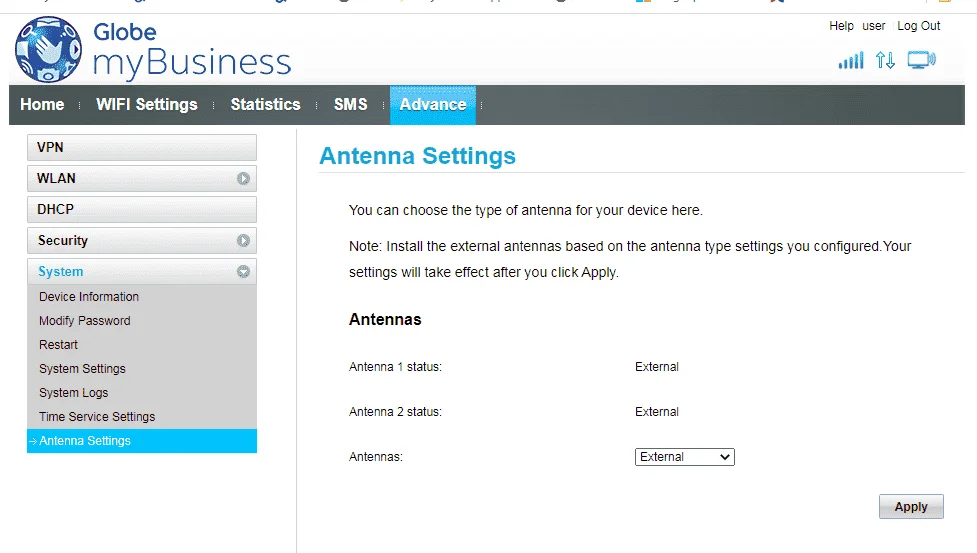Open the SMS tab
Image resolution: width=977 pixels, height=553 pixels.
pyautogui.click(x=350, y=105)
